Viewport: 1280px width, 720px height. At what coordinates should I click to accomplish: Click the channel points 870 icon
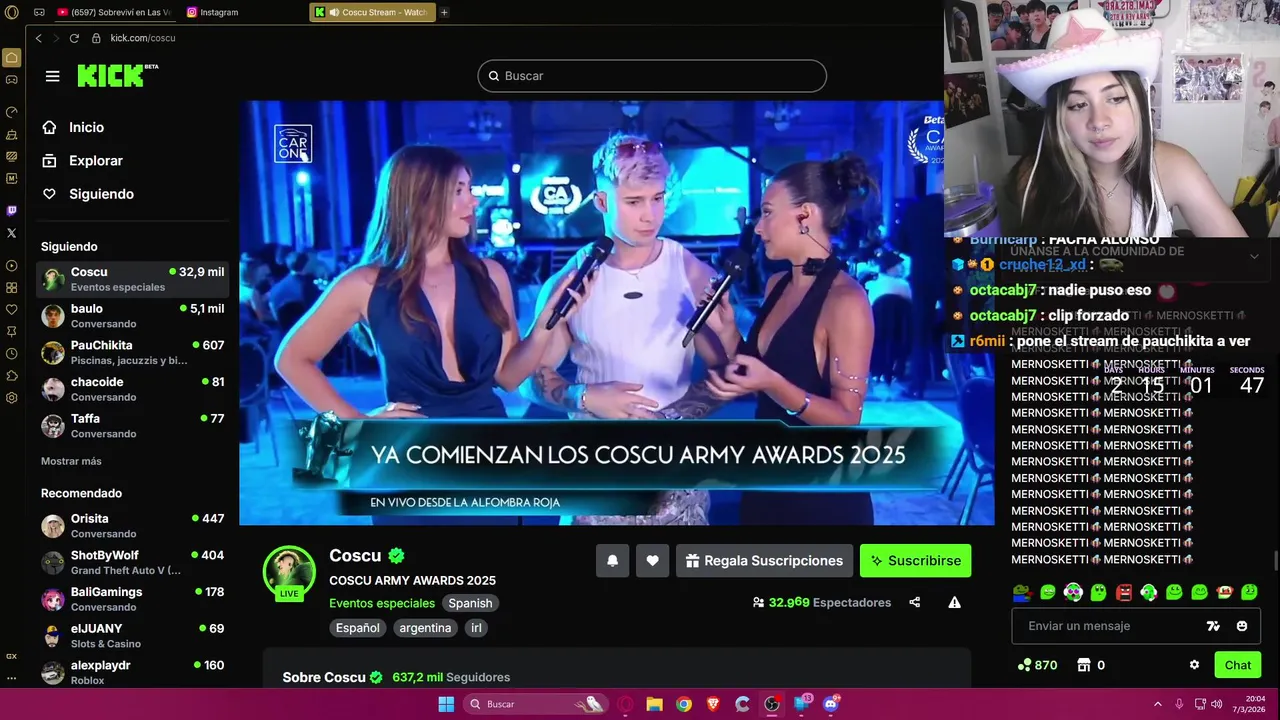tap(1024, 665)
